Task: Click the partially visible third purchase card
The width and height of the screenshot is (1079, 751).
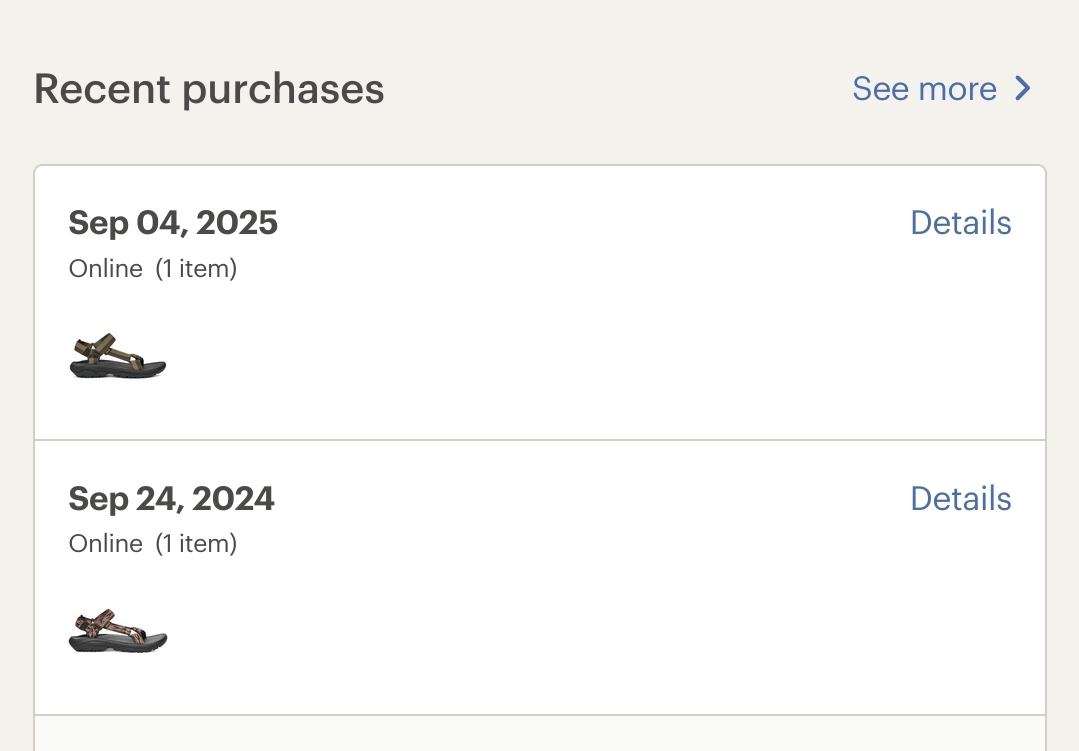Action: (540, 735)
